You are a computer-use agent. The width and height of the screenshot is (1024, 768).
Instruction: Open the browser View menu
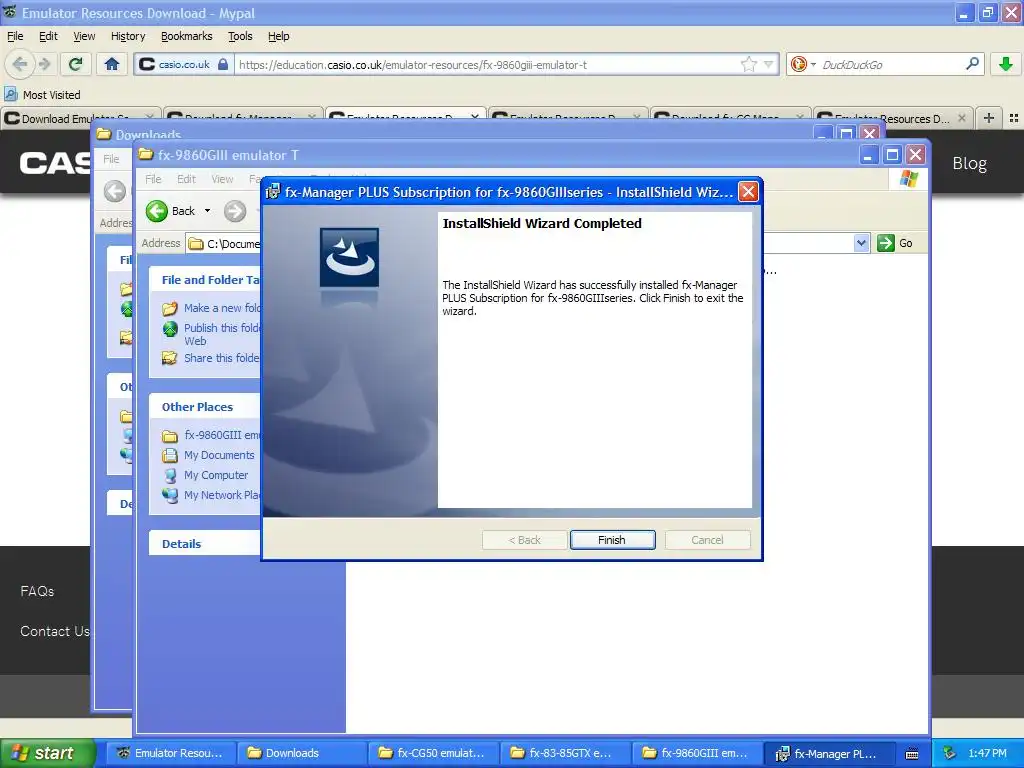click(84, 36)
